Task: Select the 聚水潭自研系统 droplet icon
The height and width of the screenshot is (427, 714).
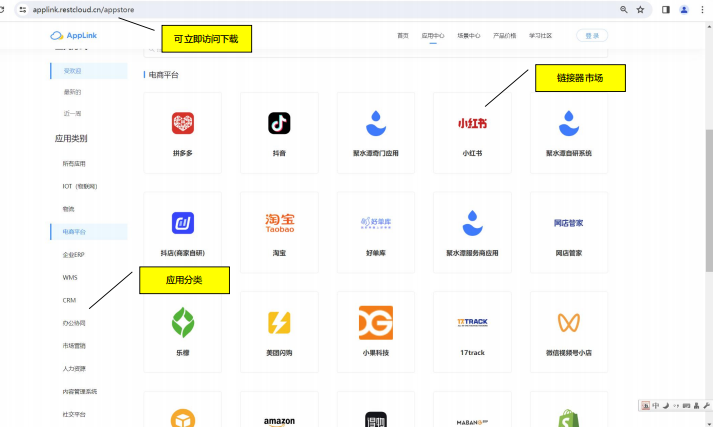Action: coord(569,123)
